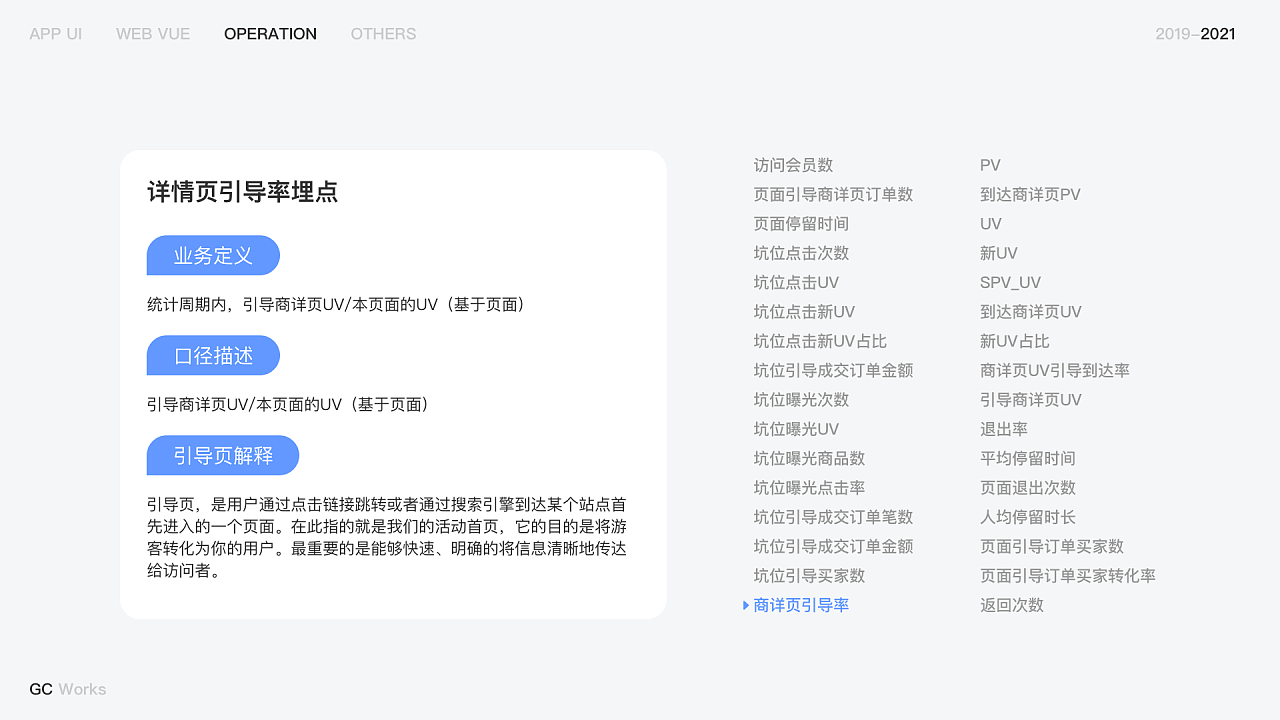Select 访问会员数 in the list
The image size is (1280, 720).
pos(793,165)
